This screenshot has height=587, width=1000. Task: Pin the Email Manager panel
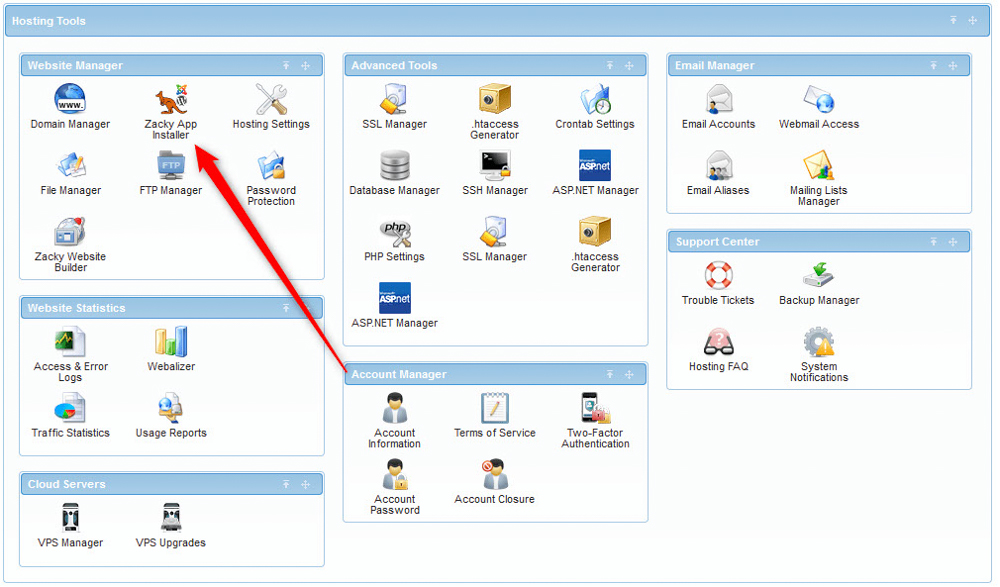pos(933,65)
